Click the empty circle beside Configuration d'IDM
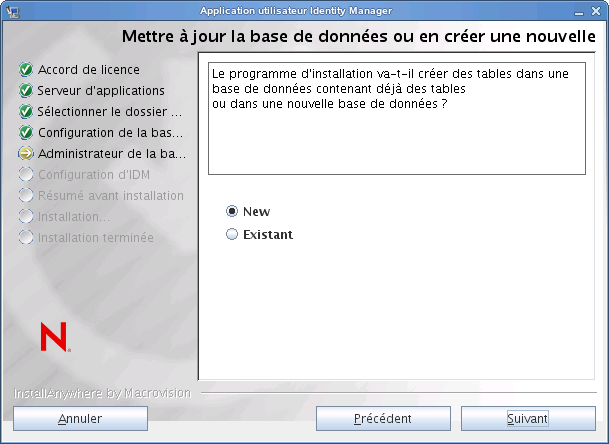 click(26, 174)
